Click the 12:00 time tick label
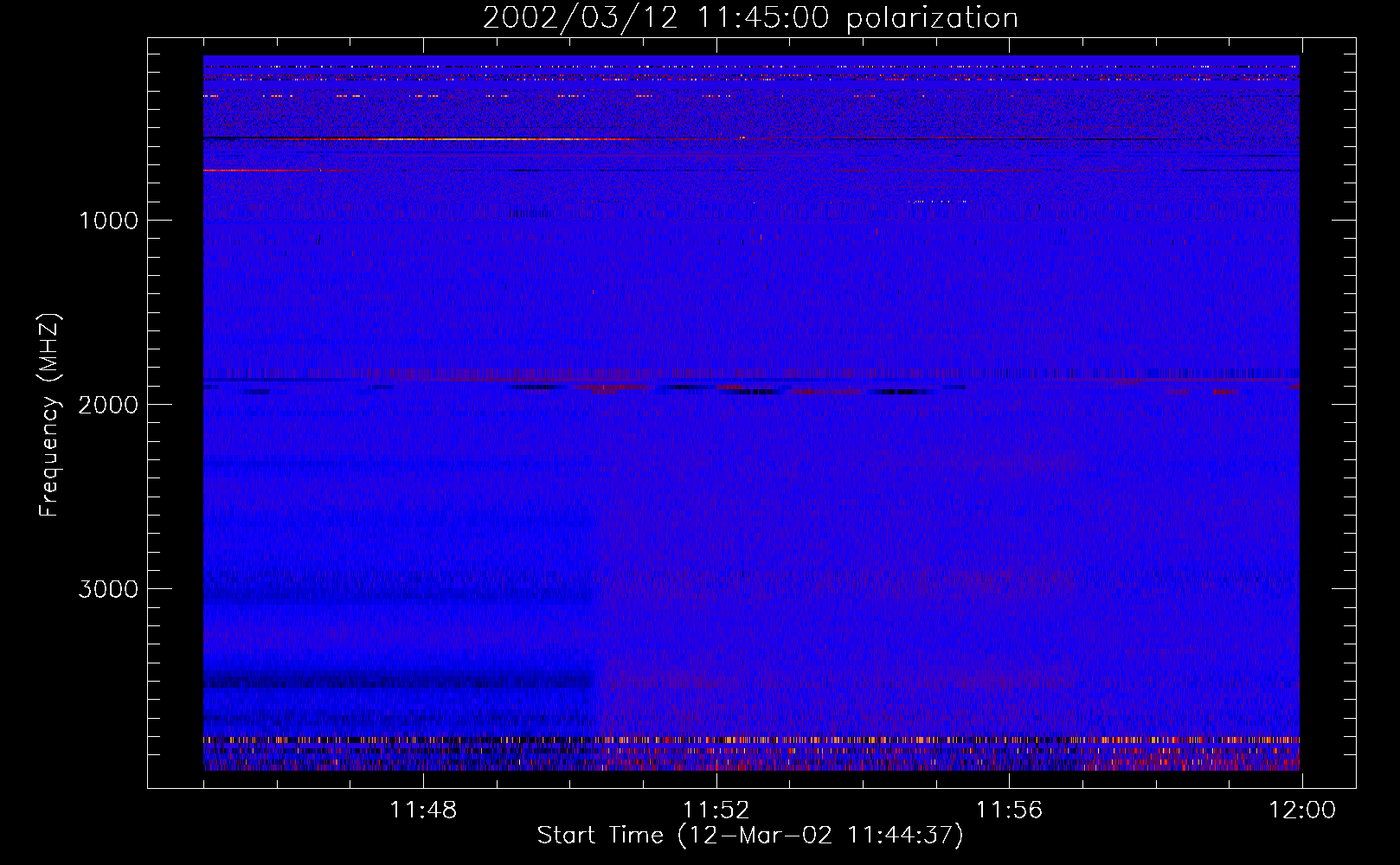The height and width of the screenshot is (865, 1400). pyautogui.click(x=1302, y=811)
